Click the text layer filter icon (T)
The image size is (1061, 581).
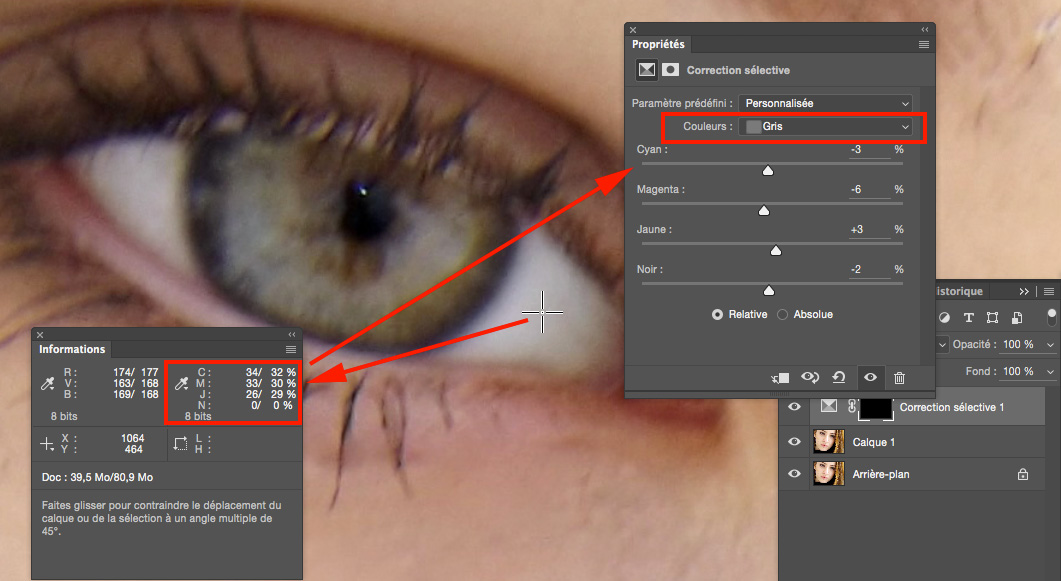pyautogui.click(x=968, y=318)
